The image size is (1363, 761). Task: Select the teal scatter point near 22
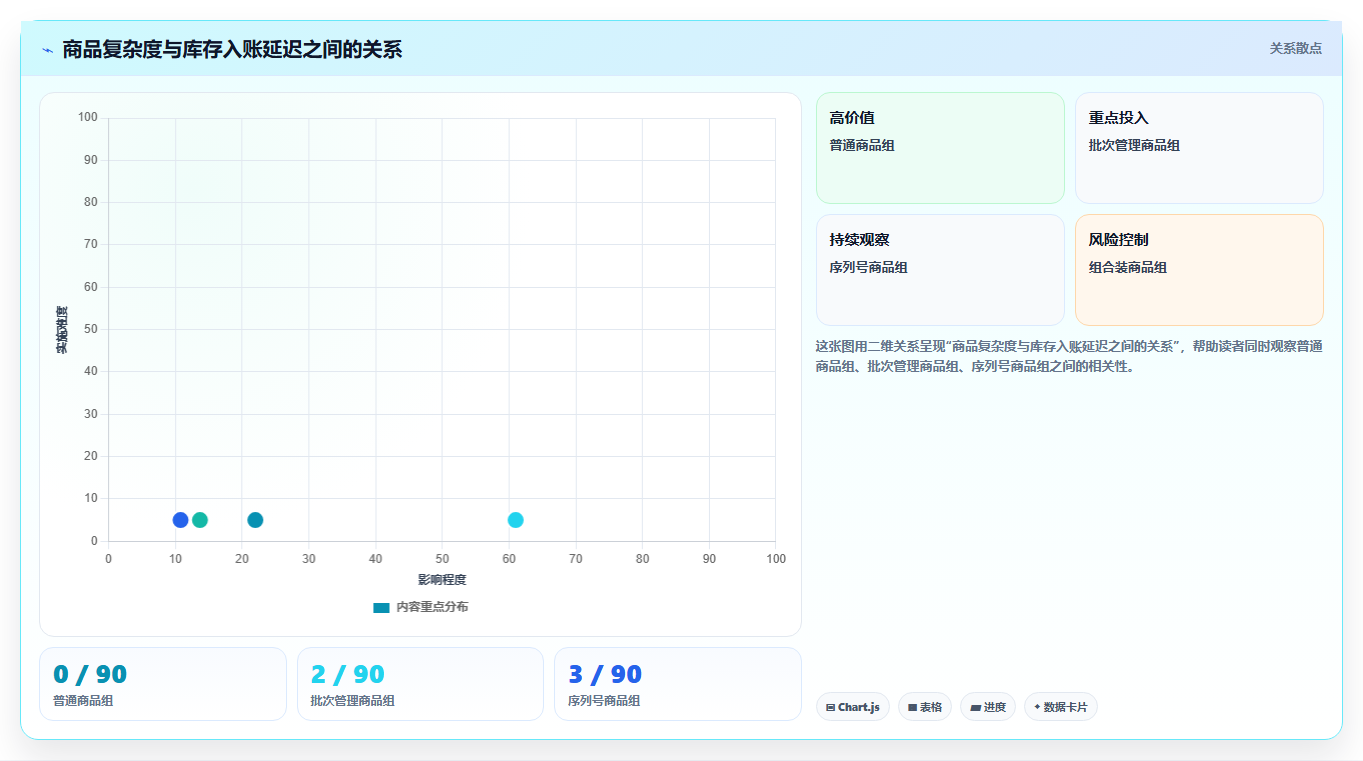[x=255, y=520]
